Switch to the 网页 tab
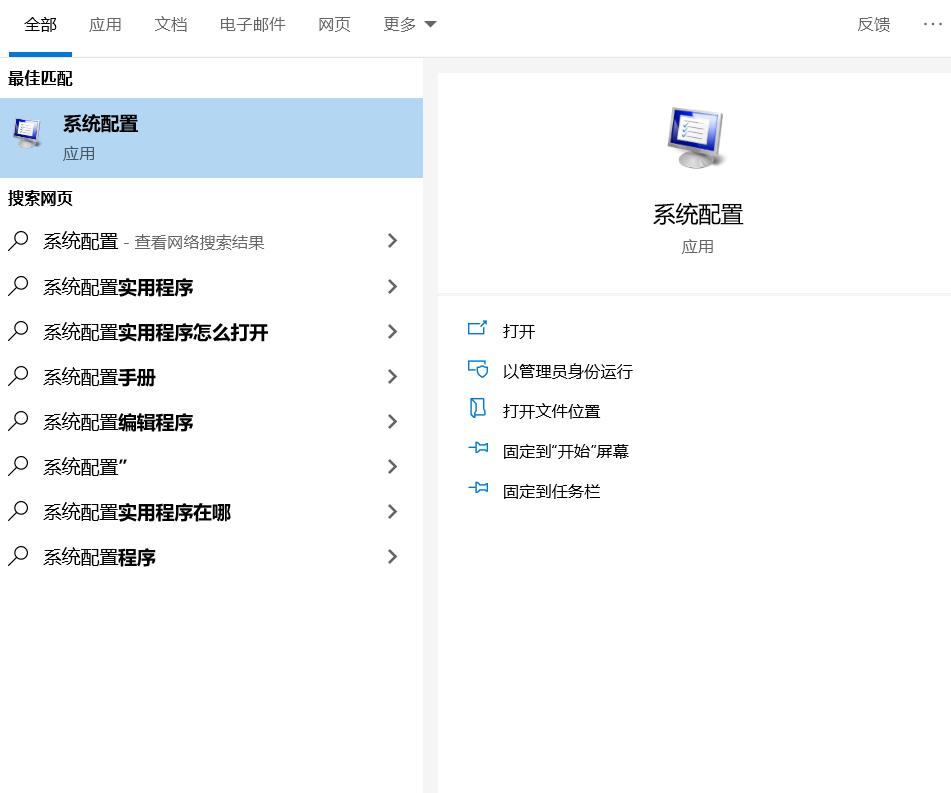Screen dimensions: 951x793 (334, 24)
